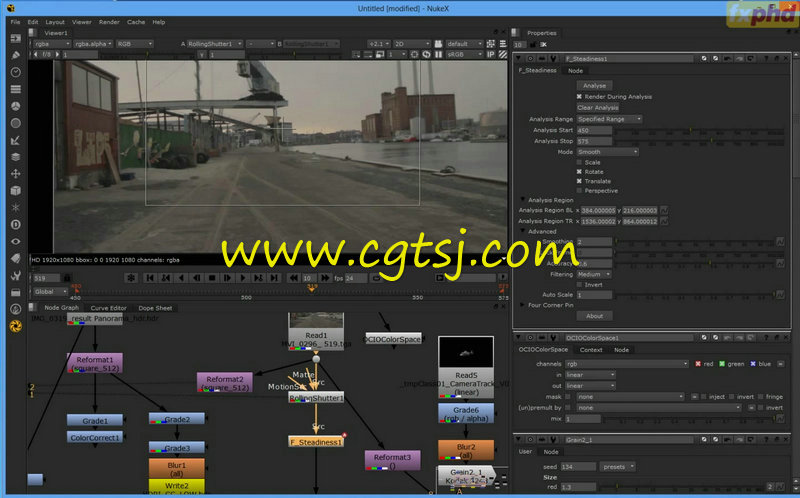Screen dimensions: 800x498
Task: Open the Metadata nodes tag icon
Action: (x=15, y=258)
